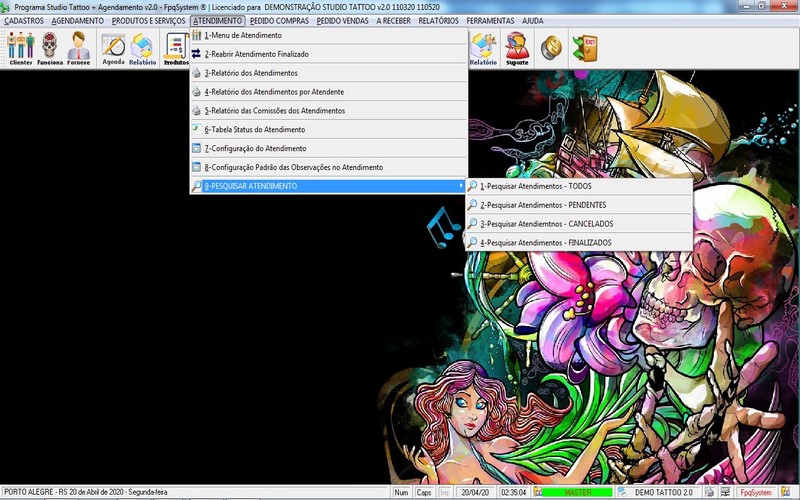Open the PRODUTOS E SERVIÇOS menu
Screen dimensions: 800x500
click(148, 21)
